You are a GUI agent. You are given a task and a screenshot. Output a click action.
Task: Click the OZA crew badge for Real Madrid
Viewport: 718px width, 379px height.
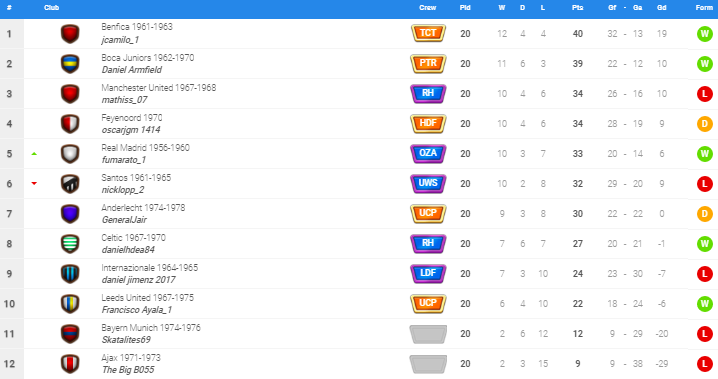coord(428,153)
